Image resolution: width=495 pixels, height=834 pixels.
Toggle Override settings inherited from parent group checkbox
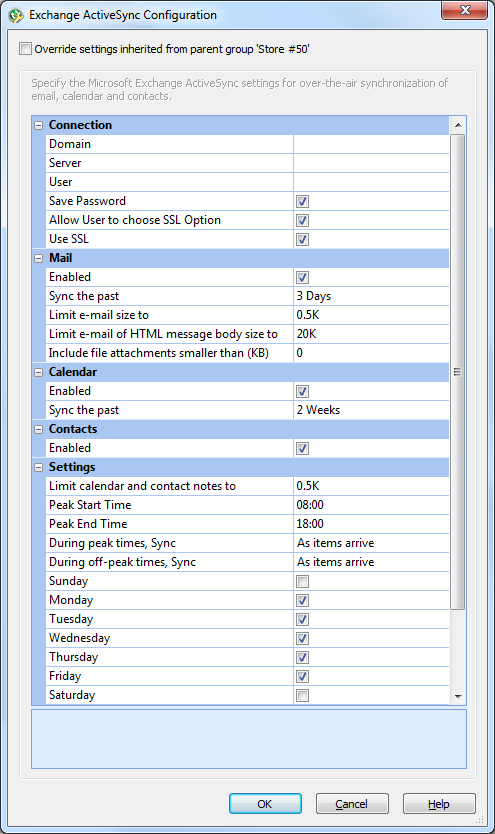point(26,49)
